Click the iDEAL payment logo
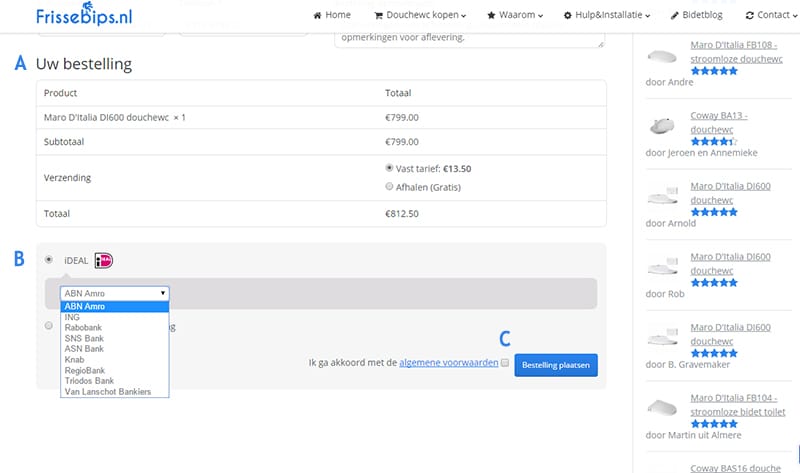The image size is (800, 473). [104, 260]
